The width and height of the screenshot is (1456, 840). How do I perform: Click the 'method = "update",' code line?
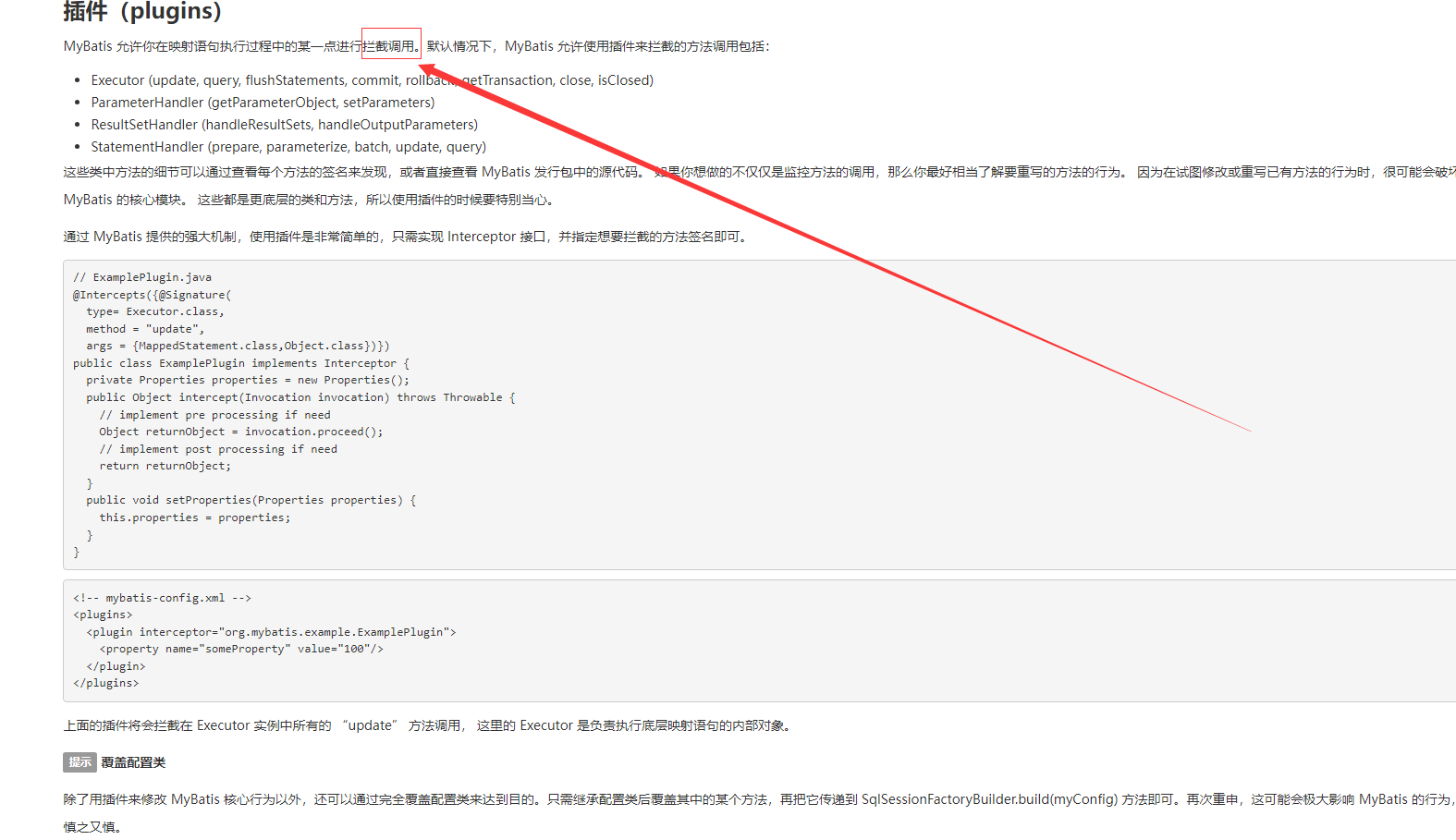[x=145, y=329]
